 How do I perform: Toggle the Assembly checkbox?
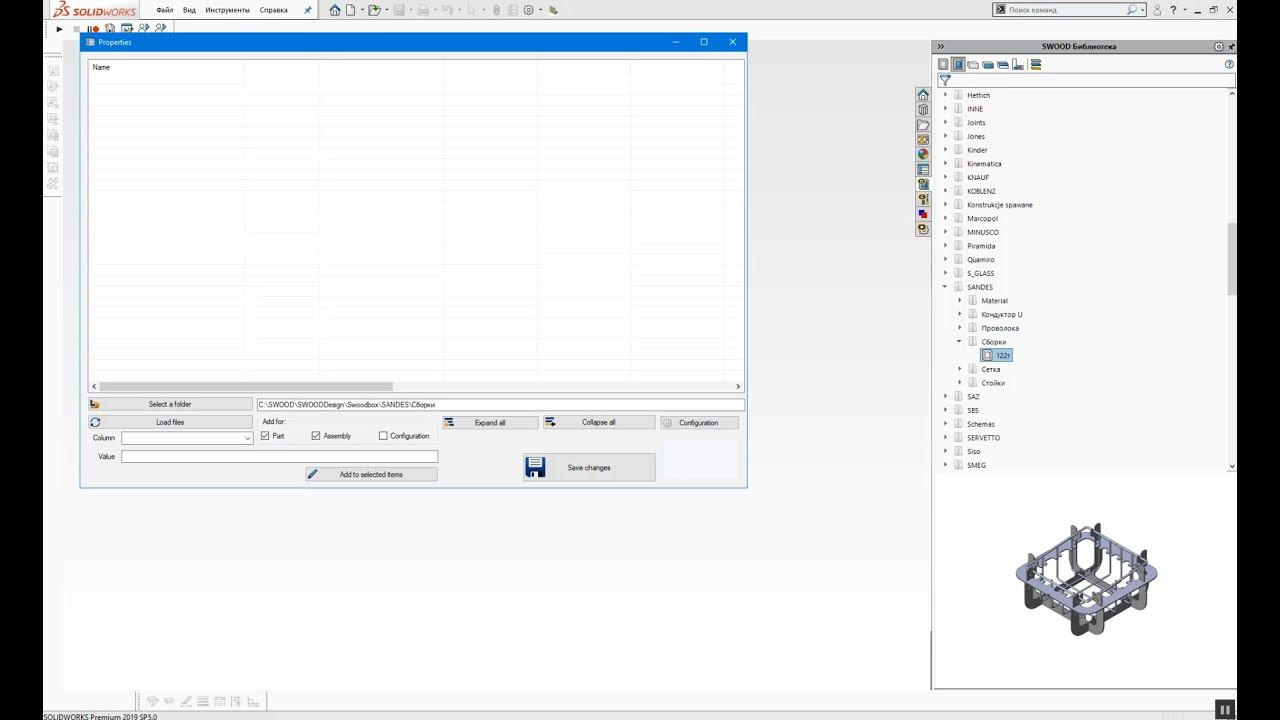pos(316,436)
